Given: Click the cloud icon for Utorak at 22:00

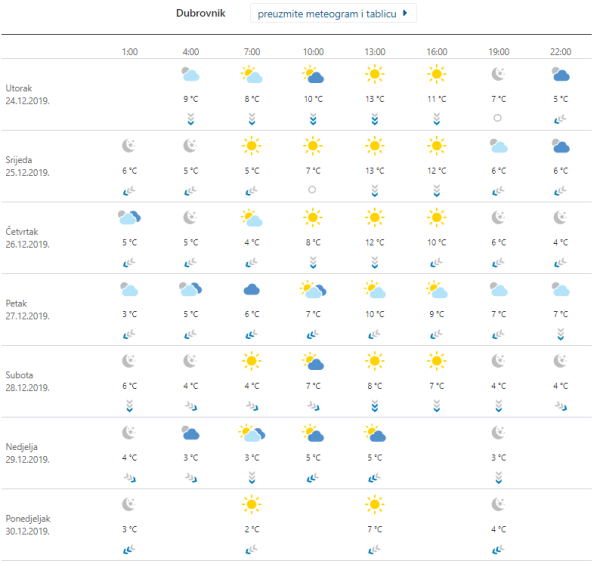Looking at the screenshot, I should pos(561,75).
